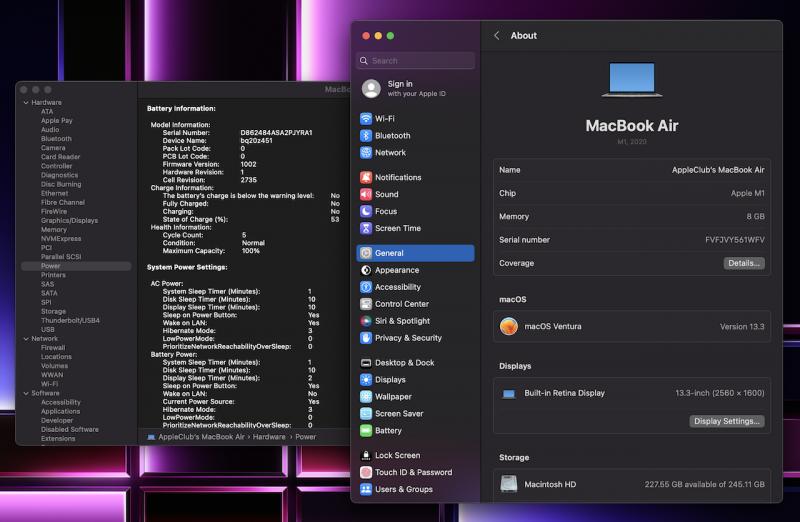This screenshot has height=522, width=800.
Task: Open Siri & Spotlight icon
Action: [367, 321]
